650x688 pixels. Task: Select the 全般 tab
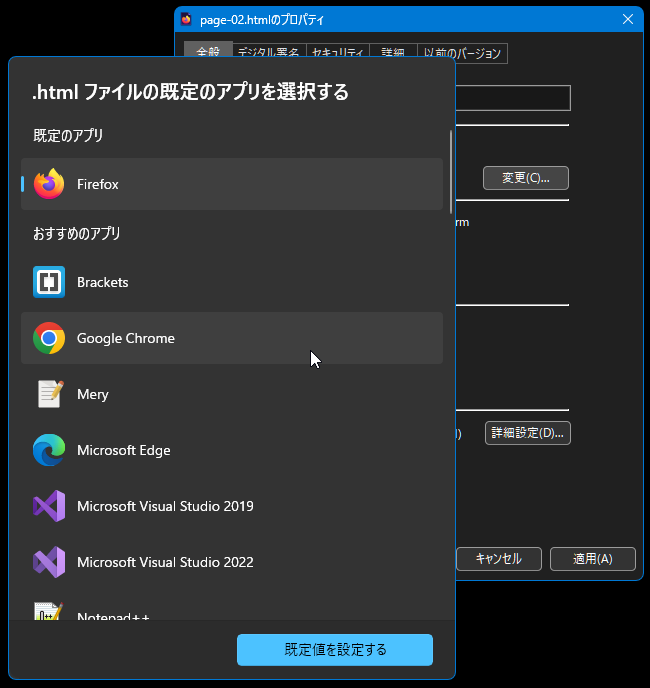point(208,50)
